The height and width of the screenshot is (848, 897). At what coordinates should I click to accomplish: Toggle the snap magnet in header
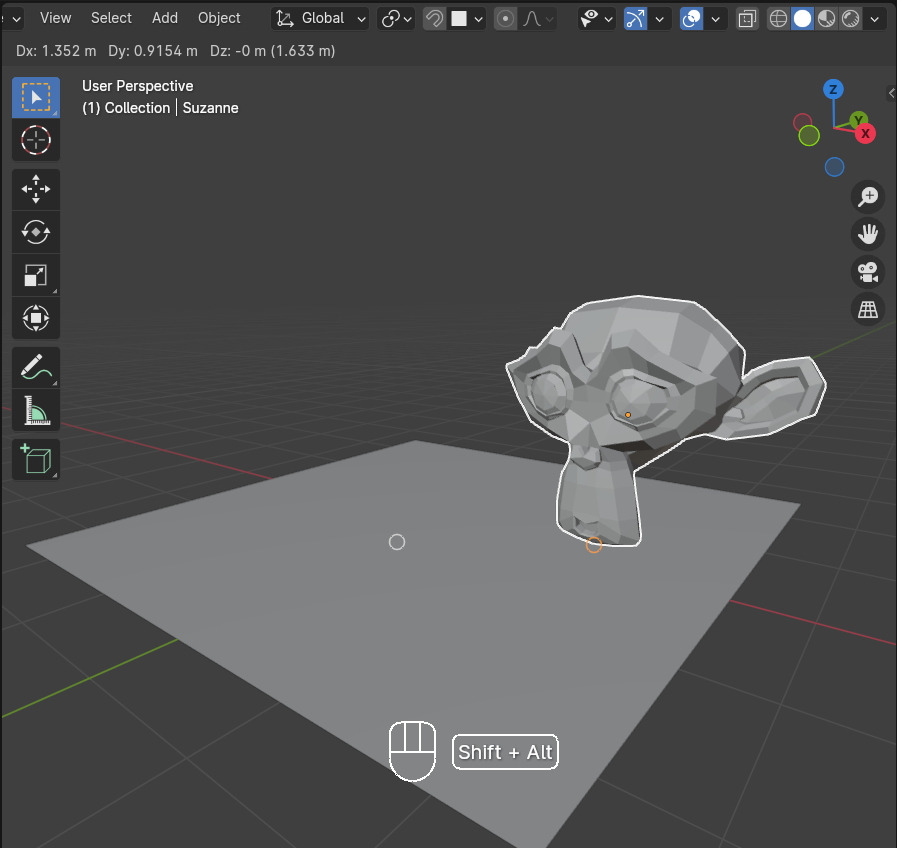point(435,19)
